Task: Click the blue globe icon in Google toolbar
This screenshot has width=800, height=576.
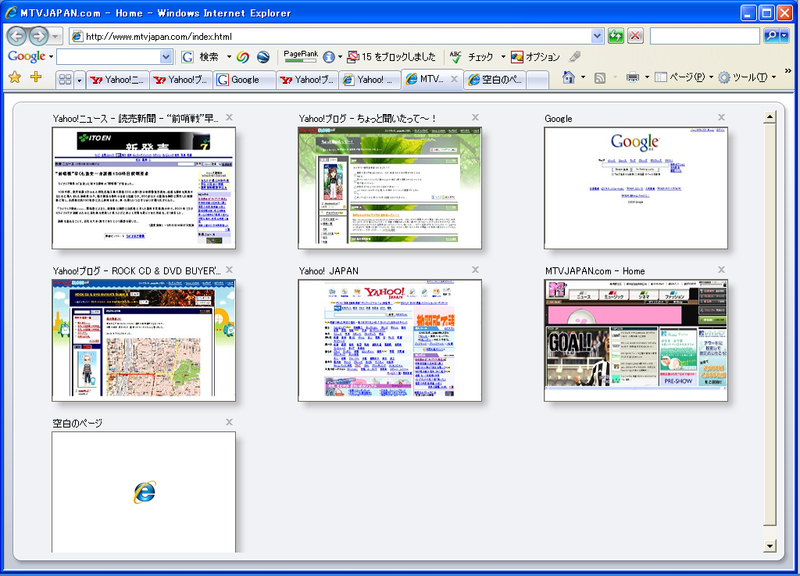Action: tap(263, 57)
